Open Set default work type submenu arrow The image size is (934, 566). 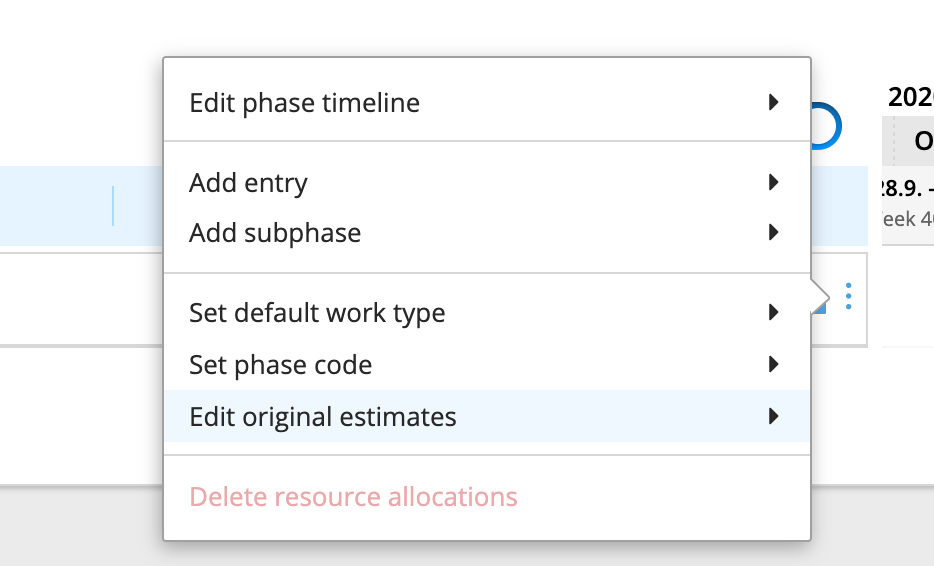click(x=773, y=313)
